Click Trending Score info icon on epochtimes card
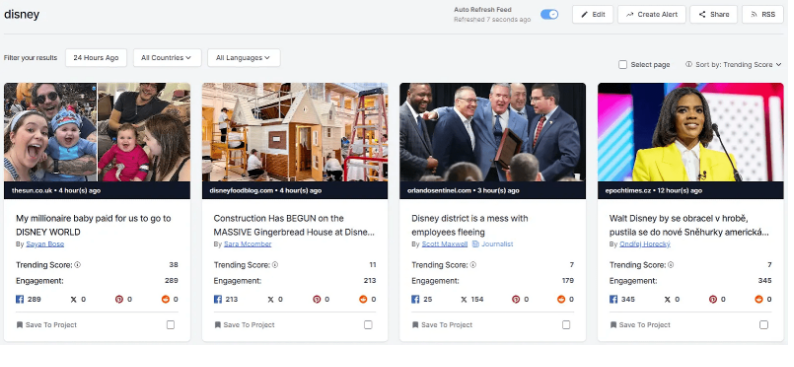 pyautogui.click(x=671, y=265)
